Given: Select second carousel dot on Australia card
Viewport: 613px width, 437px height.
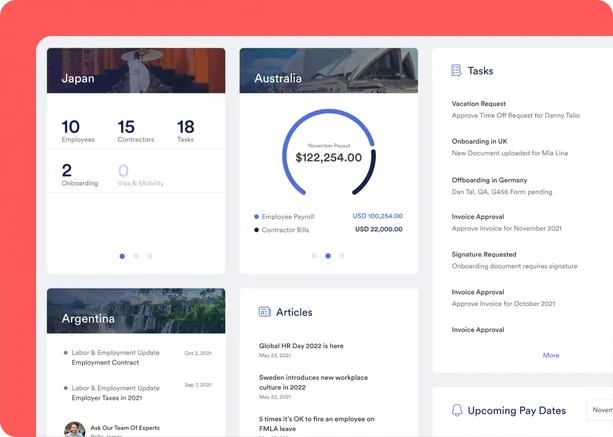Looking at the screenshot, I should click(x=328, y=256).
